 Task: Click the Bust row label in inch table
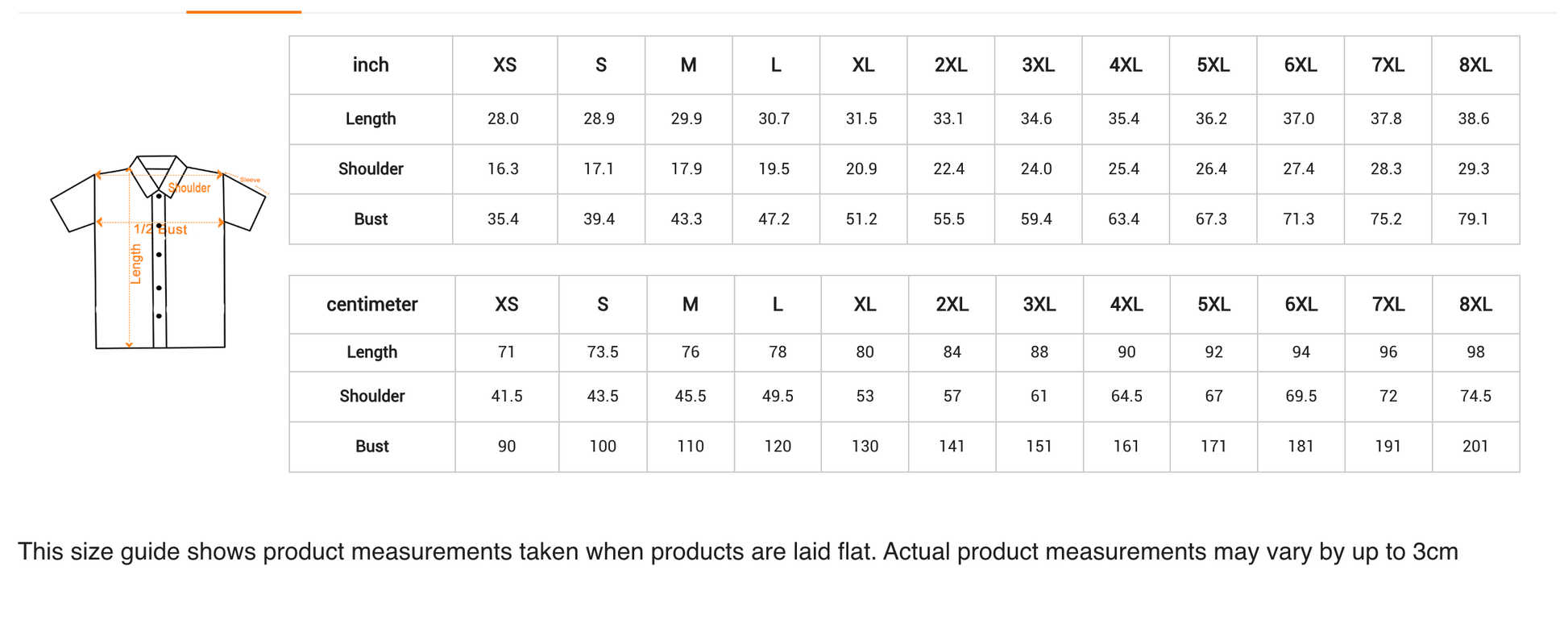(371, 219)
